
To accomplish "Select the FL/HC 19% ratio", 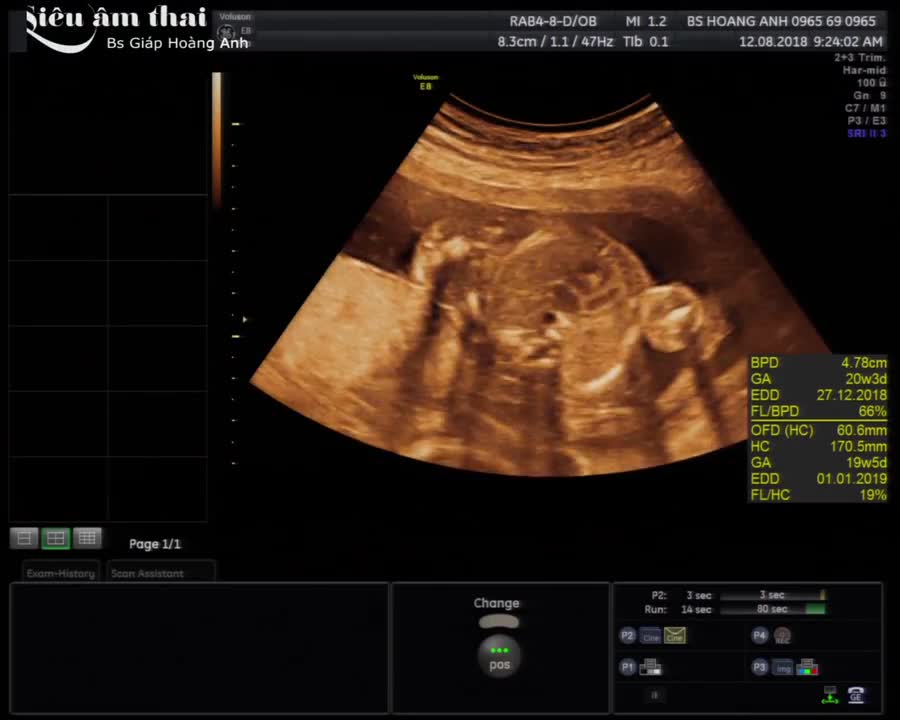I will click(x=818, y=494).
